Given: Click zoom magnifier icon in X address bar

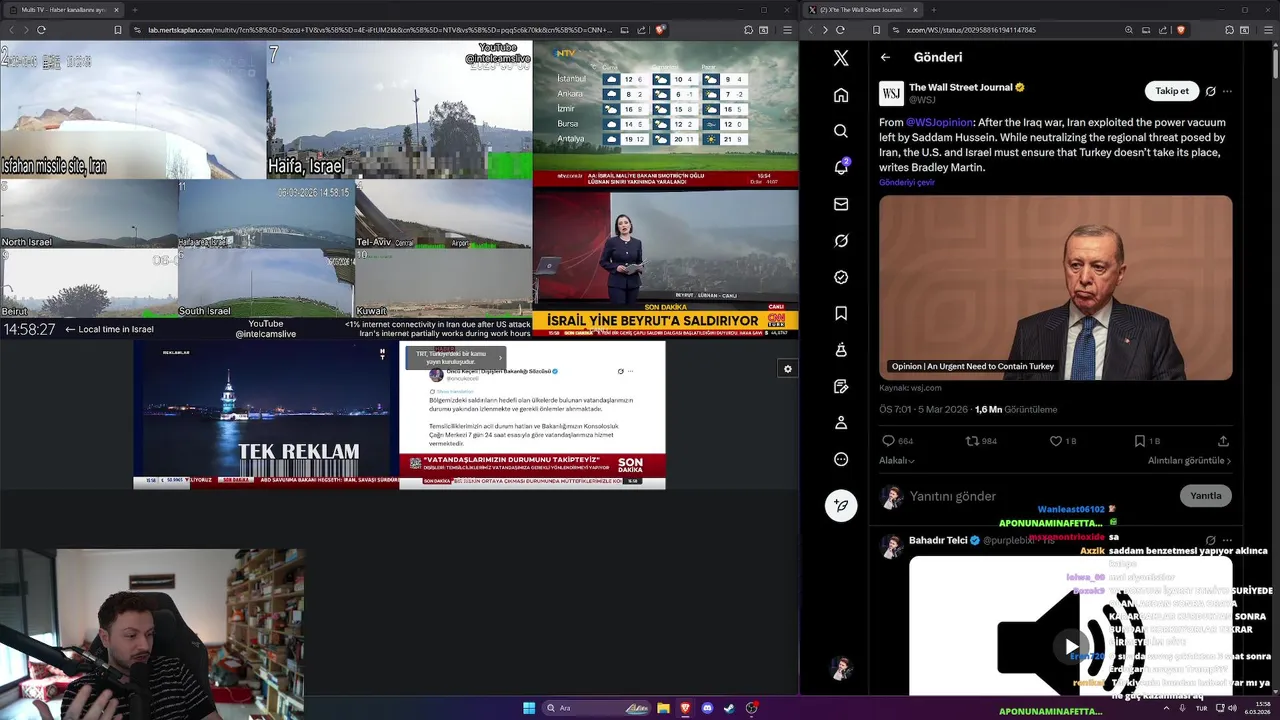Looking at the screenshot, I should (x=1129, y=30).
